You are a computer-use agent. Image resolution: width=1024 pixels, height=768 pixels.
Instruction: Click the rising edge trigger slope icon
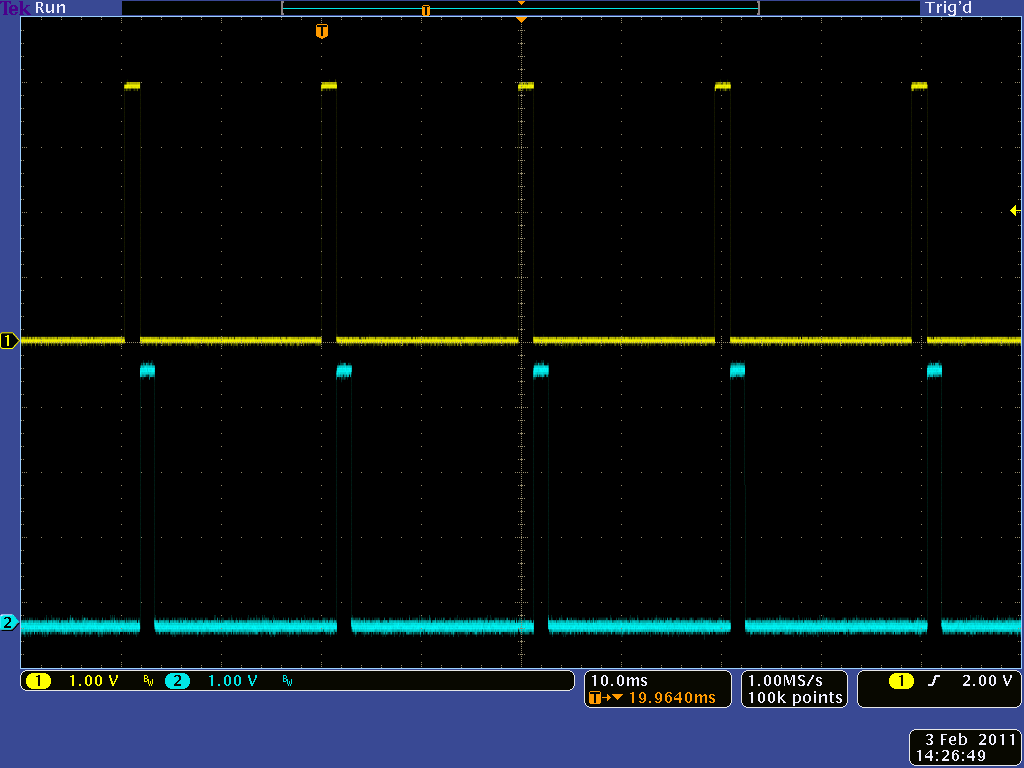click(934, 681)
